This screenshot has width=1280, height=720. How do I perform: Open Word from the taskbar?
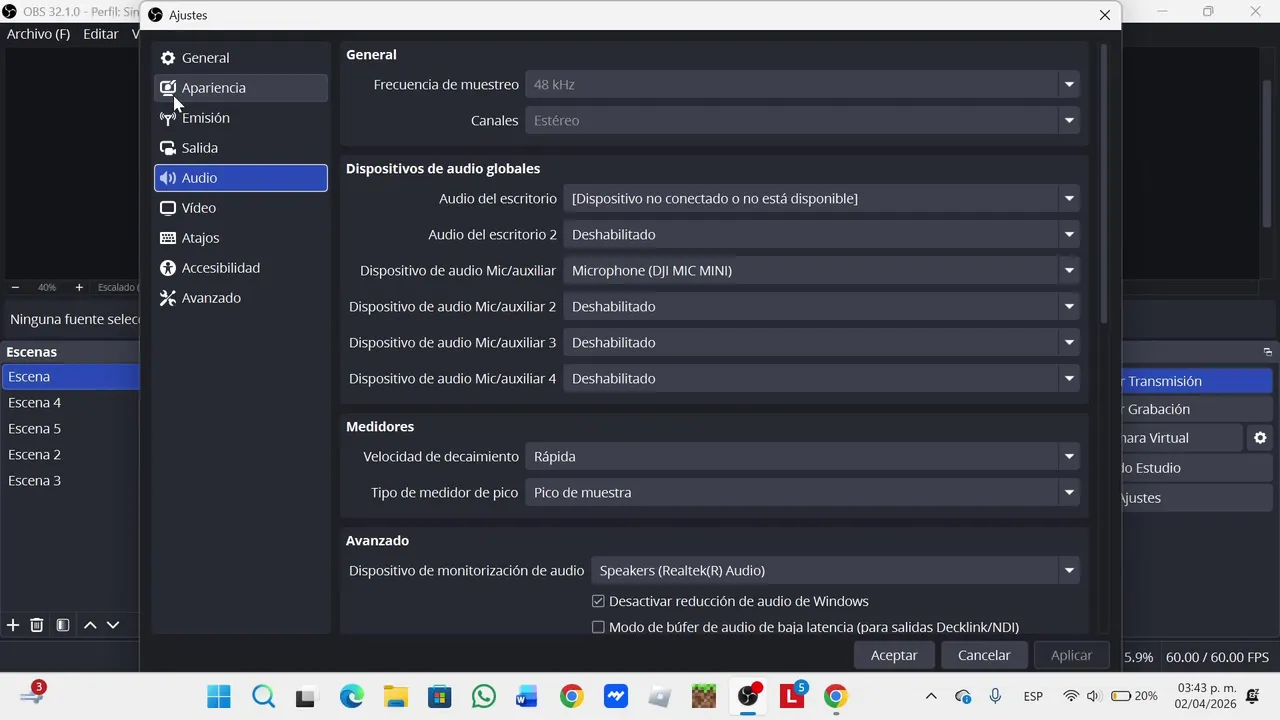[527, 696]
